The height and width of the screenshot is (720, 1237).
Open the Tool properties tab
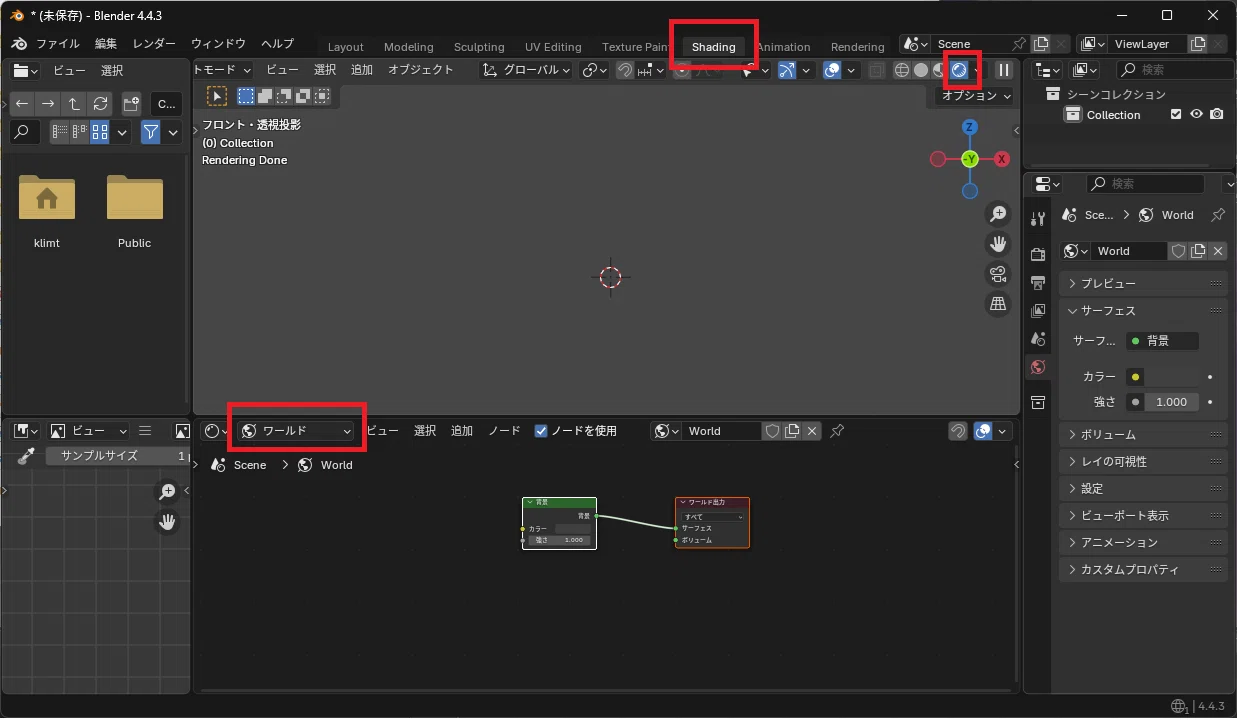pyautogui.click(x=1038, y=219)
